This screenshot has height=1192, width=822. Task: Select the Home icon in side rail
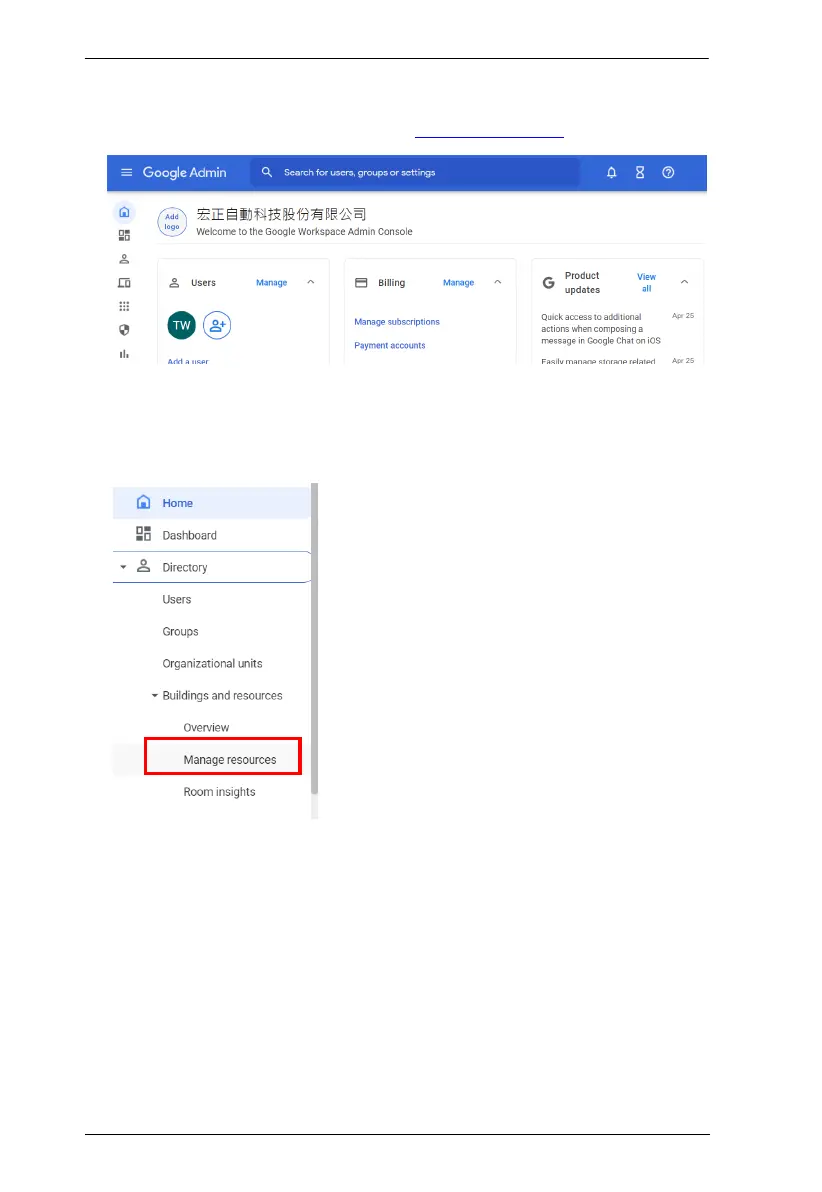tap(124, 212)
